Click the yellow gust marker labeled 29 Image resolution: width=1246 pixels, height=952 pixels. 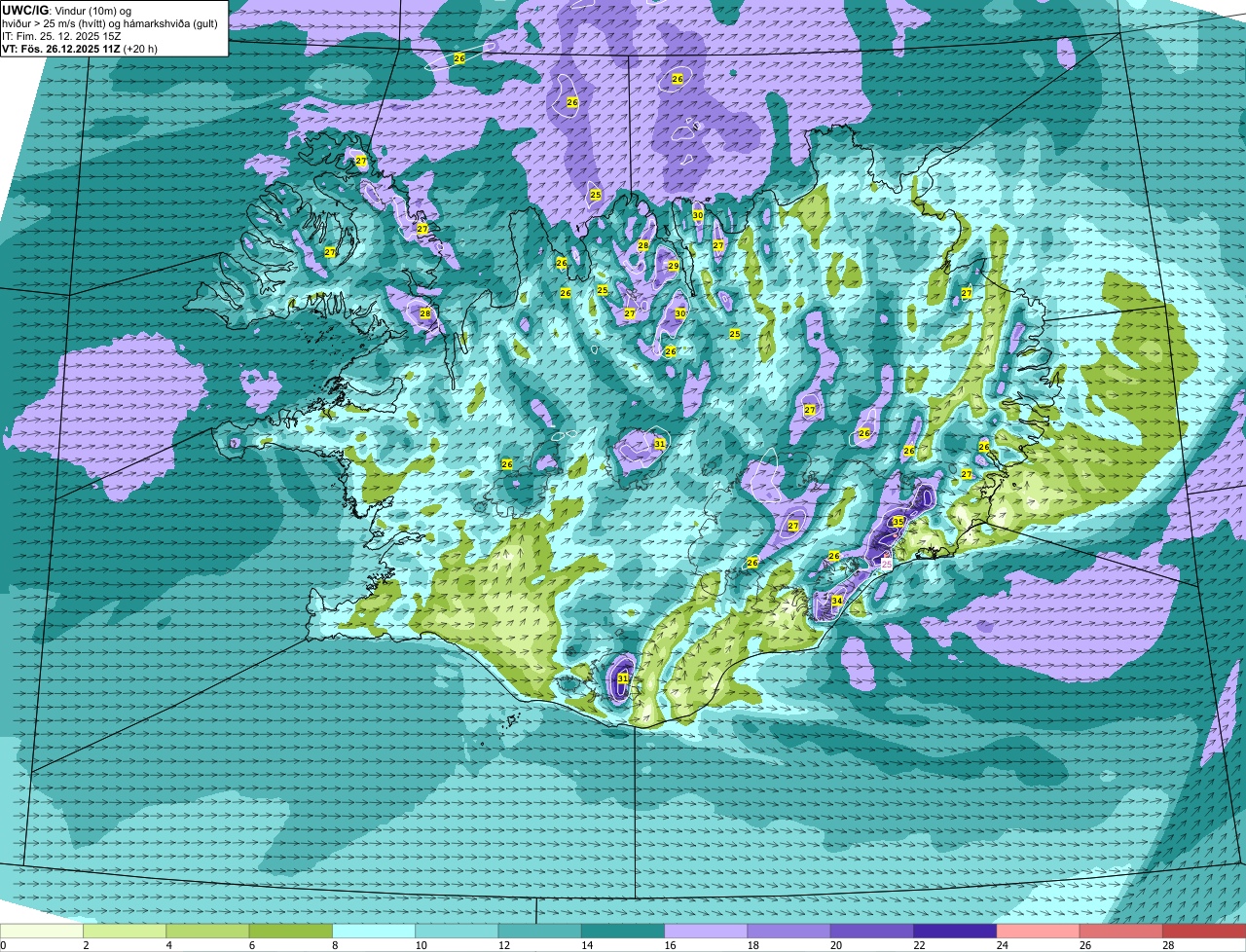pos(673,266)
